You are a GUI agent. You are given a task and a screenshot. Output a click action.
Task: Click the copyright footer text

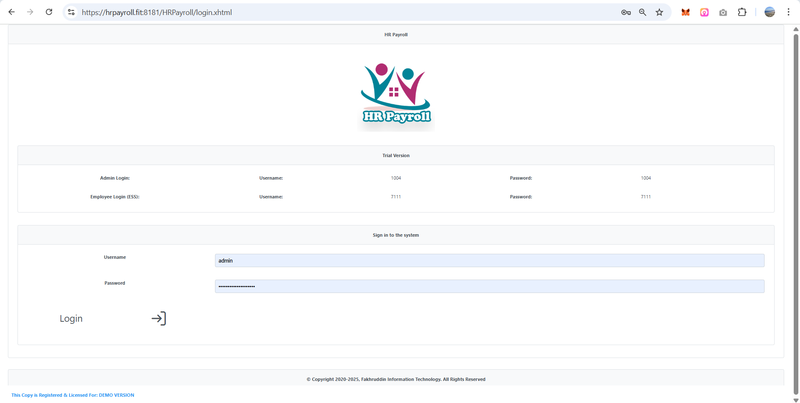coord(396,380)
